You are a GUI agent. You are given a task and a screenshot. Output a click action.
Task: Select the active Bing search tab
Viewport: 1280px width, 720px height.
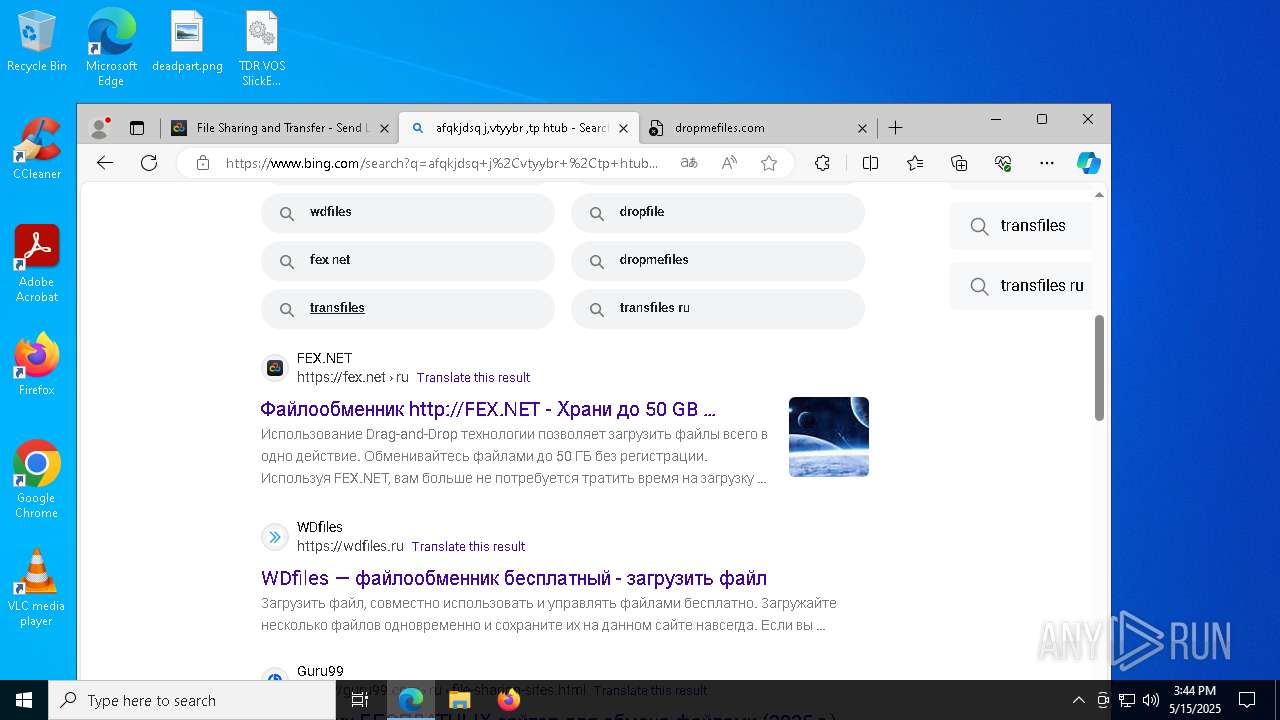518,128
